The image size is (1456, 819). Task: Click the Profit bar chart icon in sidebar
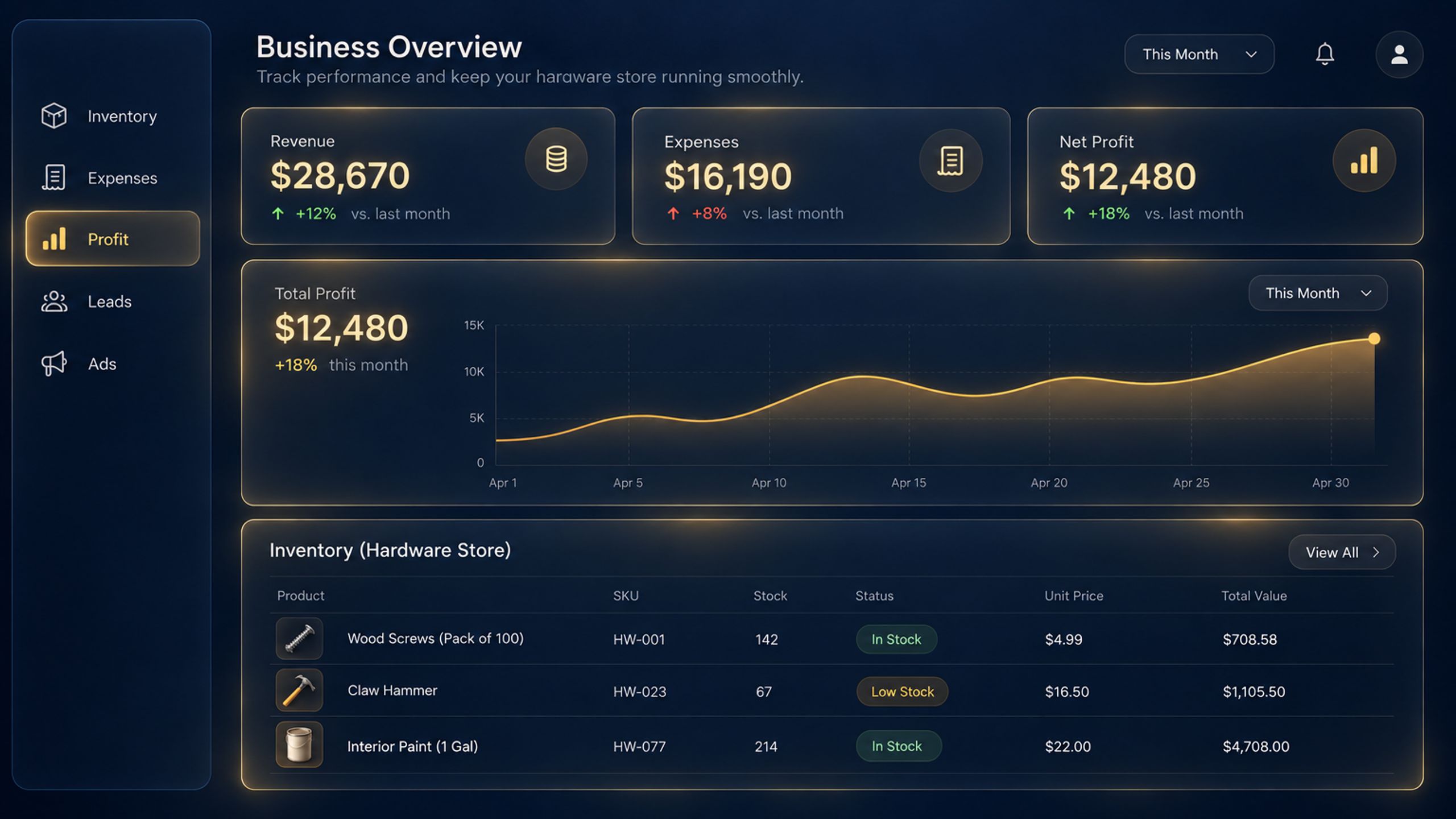55,239
